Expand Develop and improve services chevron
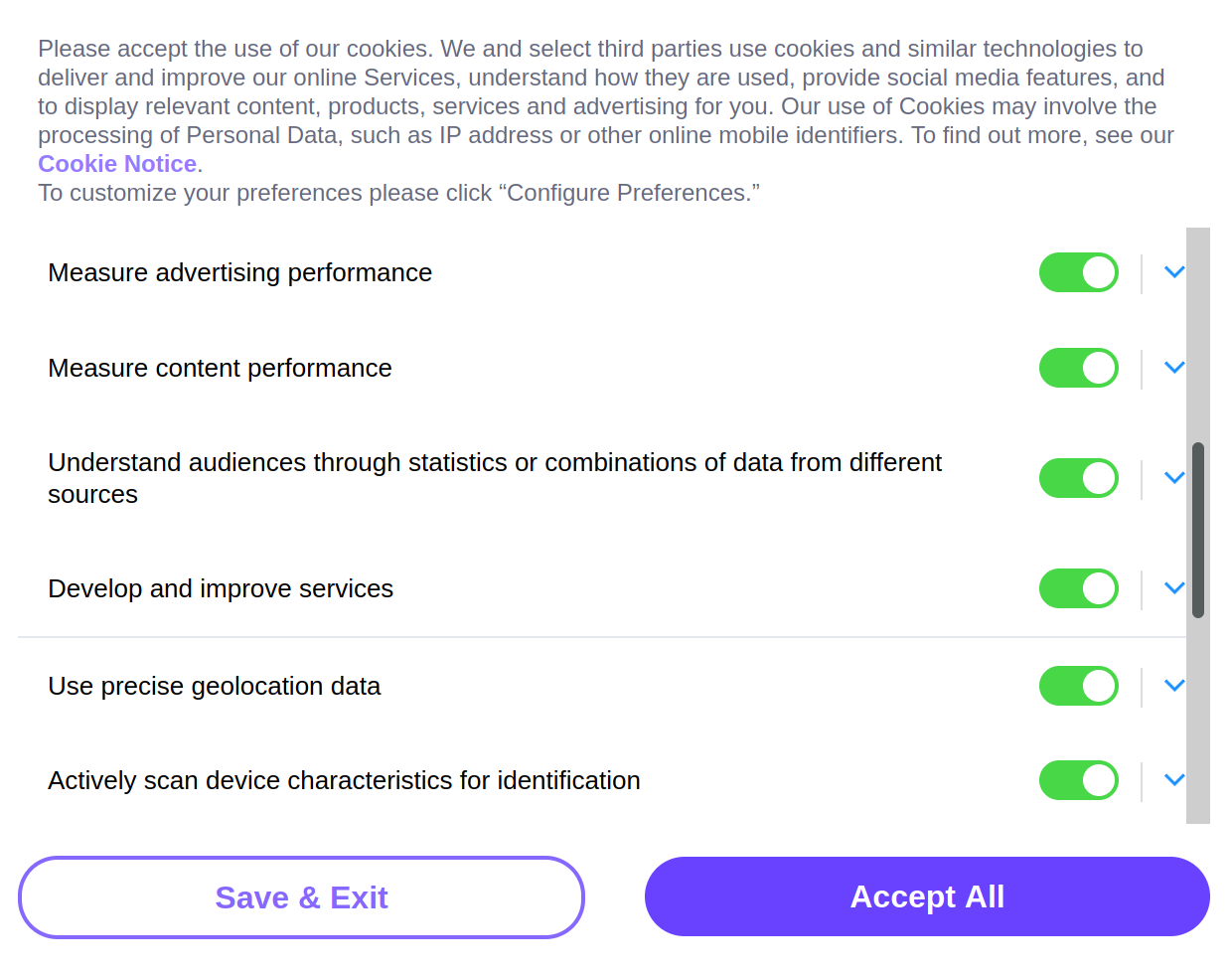The width and height of the screenshot is (1232, 974). tap(1173, 588)
